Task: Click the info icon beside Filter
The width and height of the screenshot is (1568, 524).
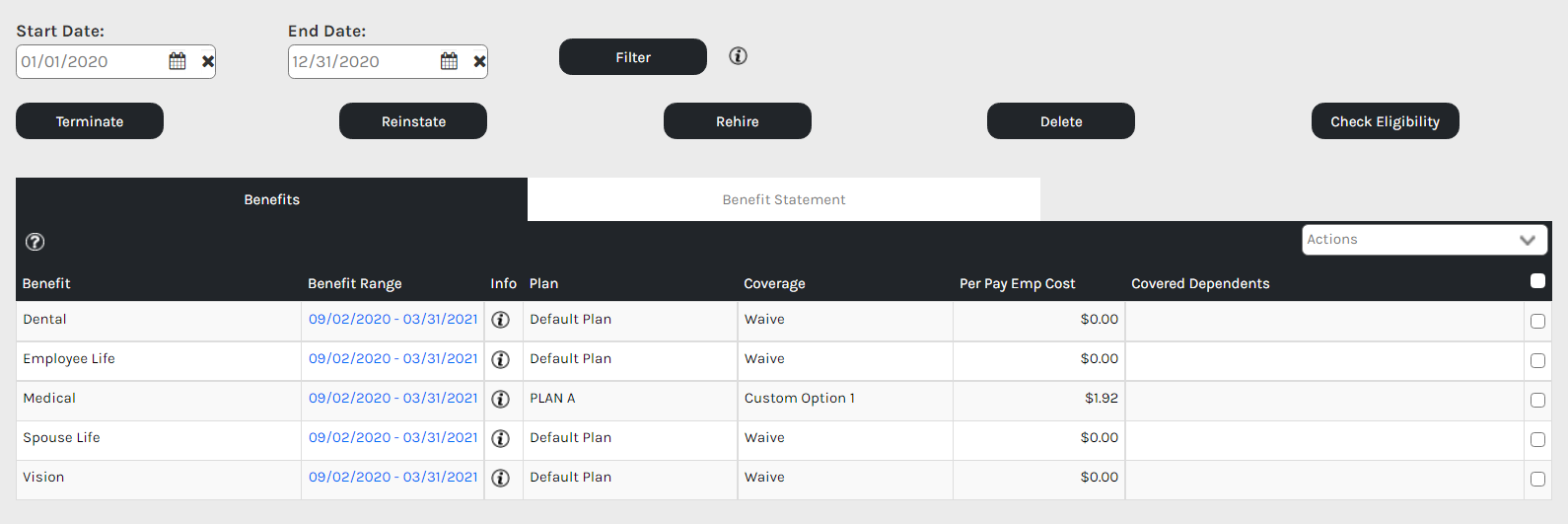Action: point(738,56)
